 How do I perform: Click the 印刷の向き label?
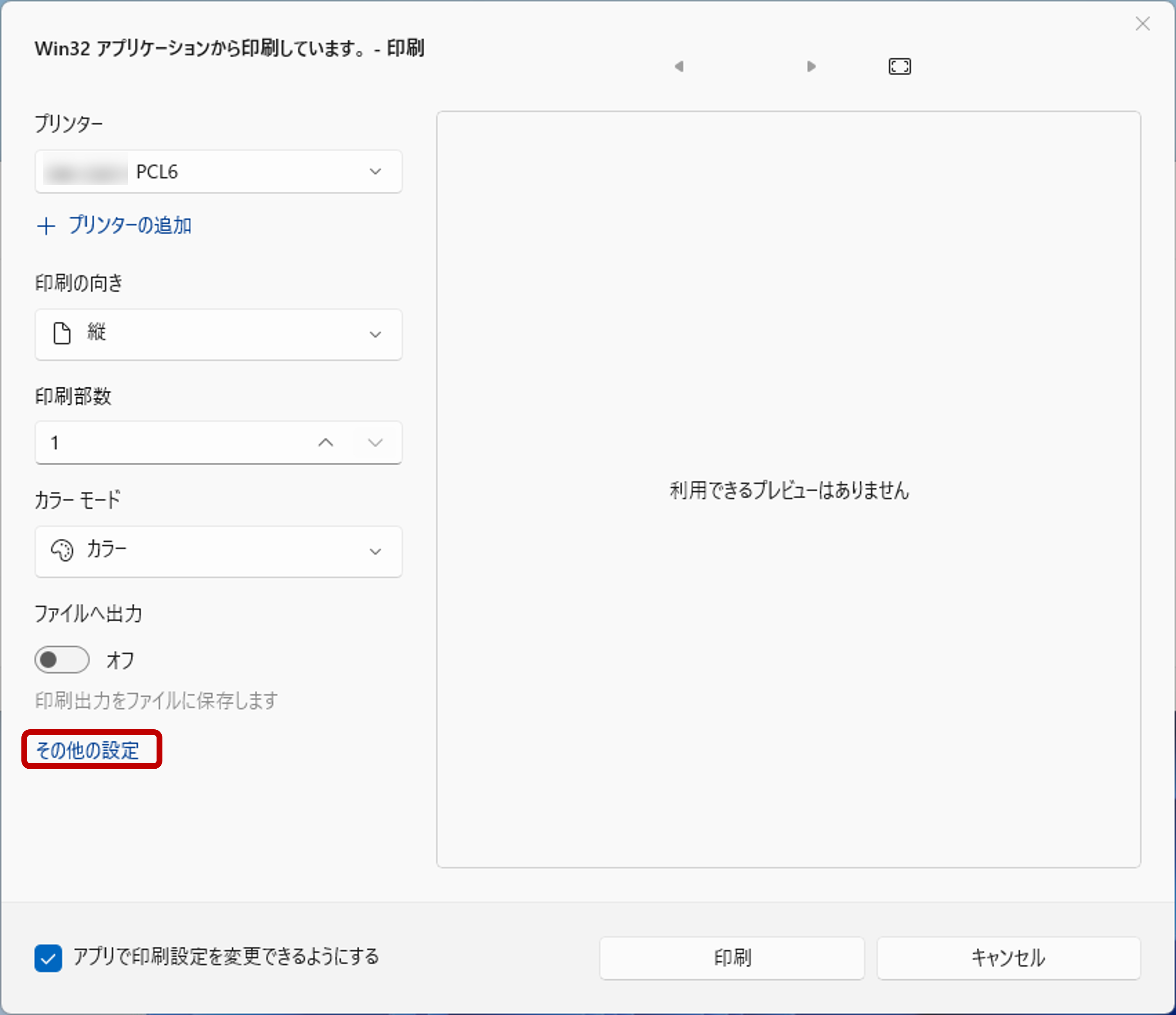pyautogui.click(x=79, y=282)
